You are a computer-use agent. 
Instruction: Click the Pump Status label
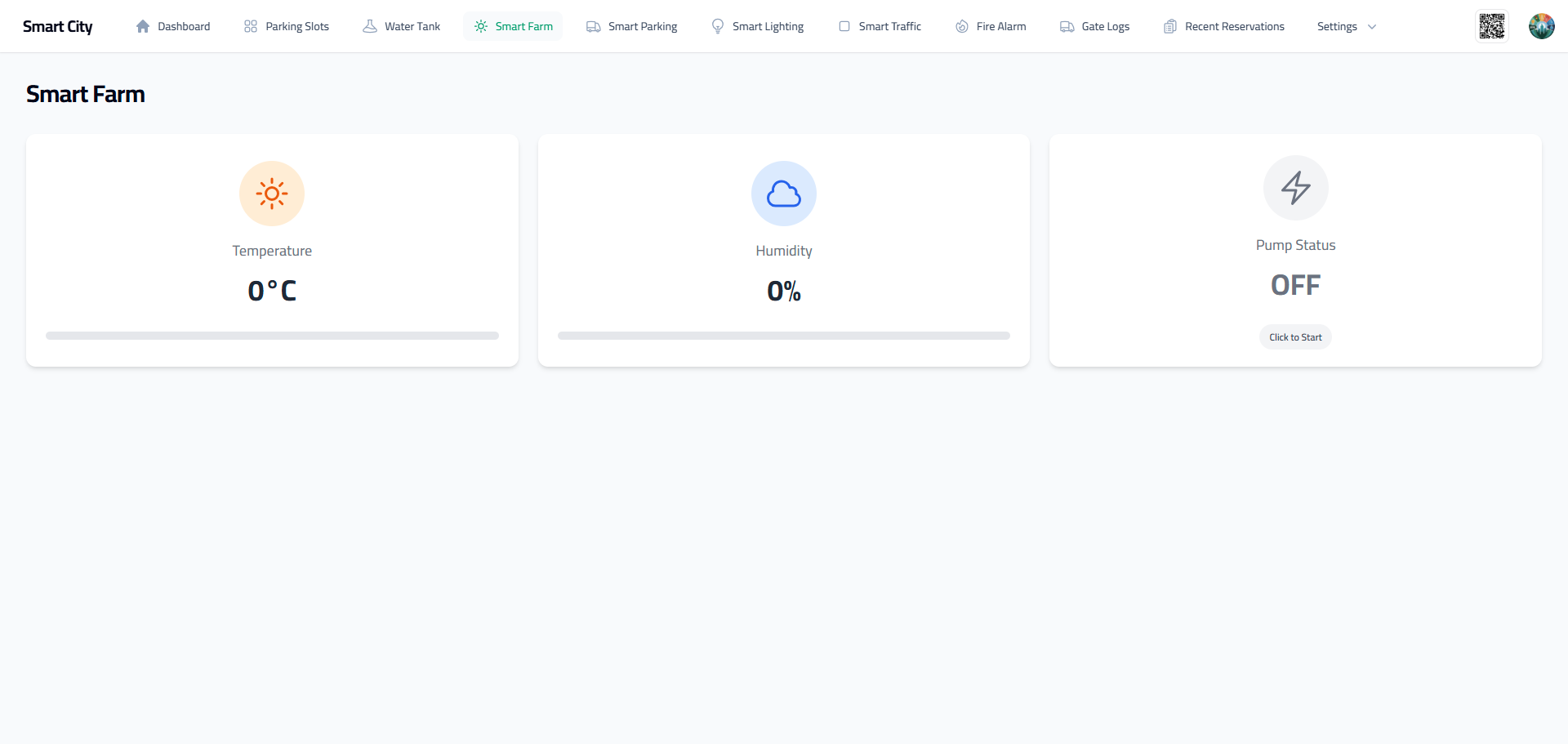[1295, 245]
